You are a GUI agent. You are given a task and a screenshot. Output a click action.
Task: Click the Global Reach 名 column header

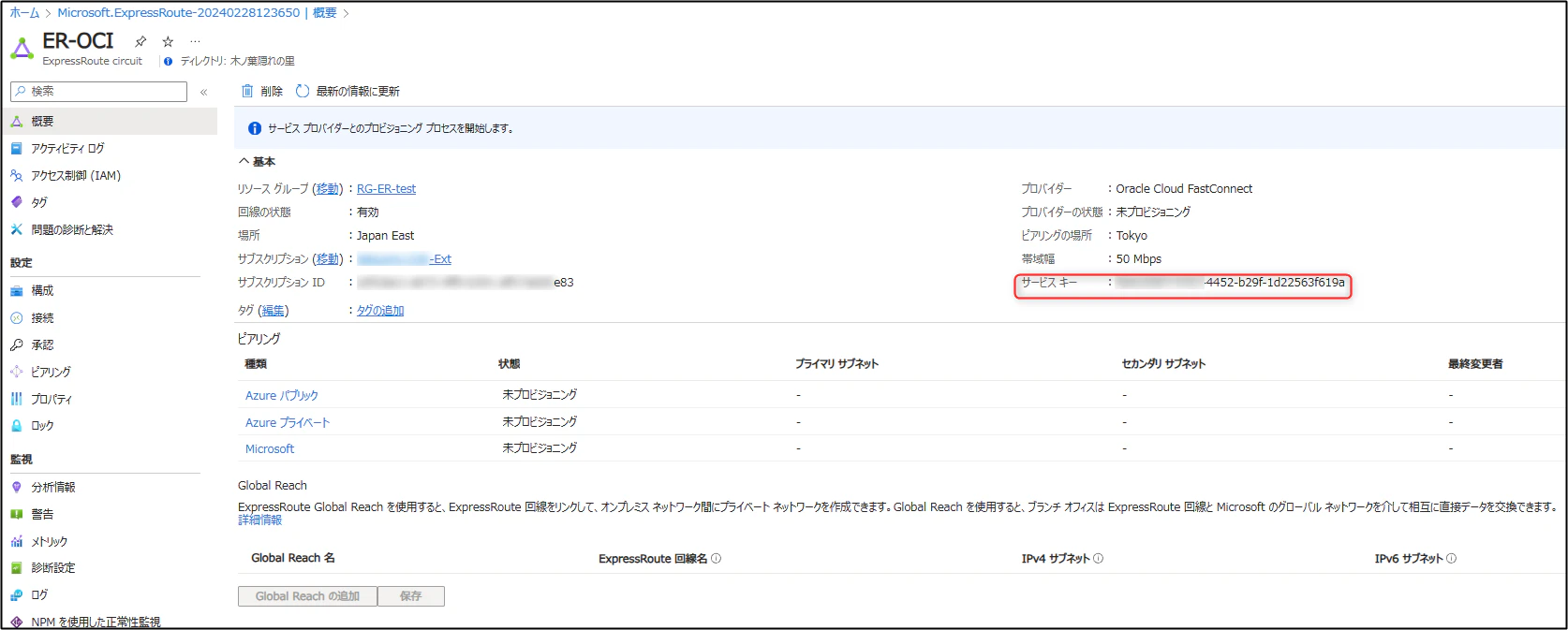coord(293,558)
